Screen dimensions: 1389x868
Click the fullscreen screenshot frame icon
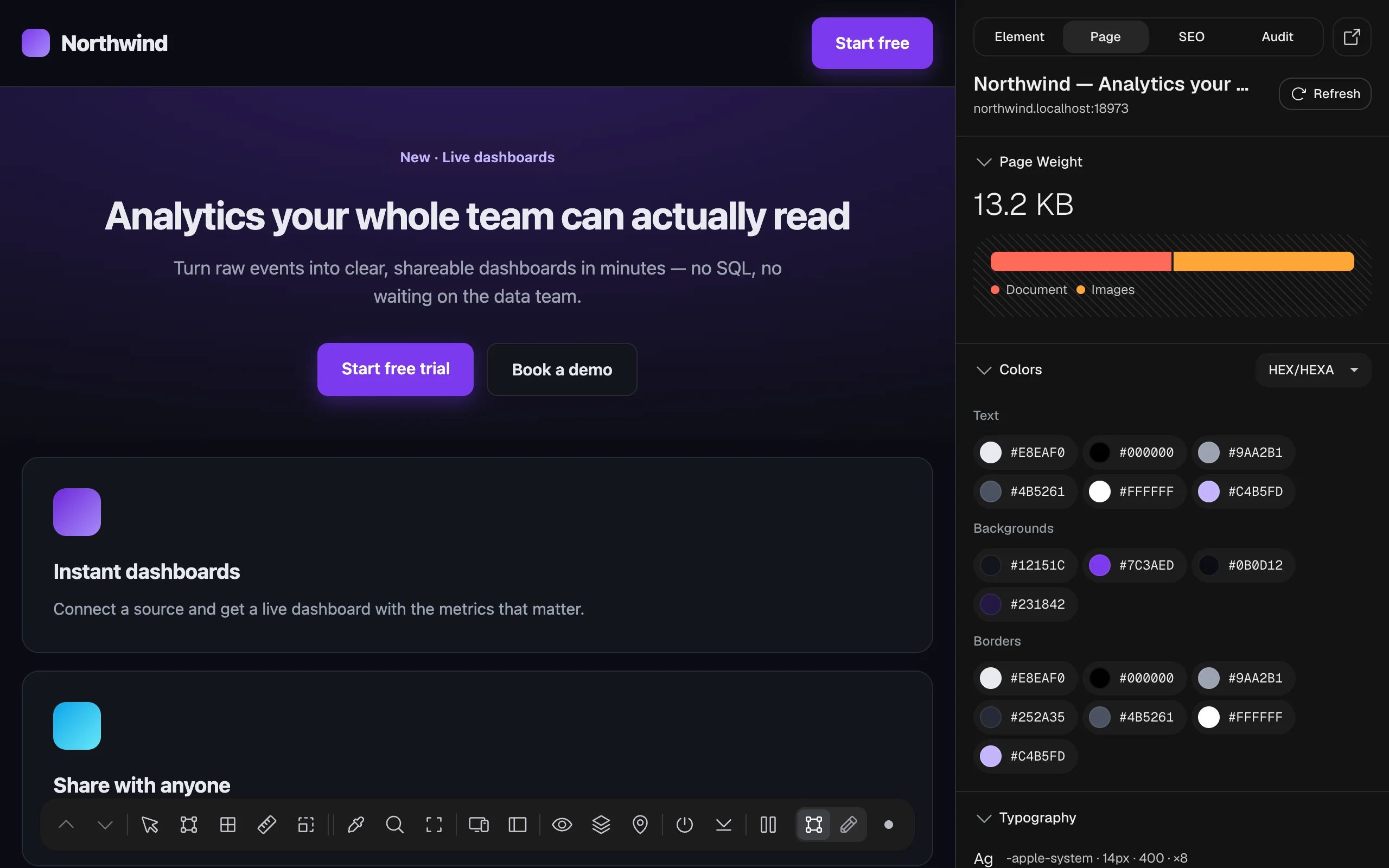(x=434, y=825)
